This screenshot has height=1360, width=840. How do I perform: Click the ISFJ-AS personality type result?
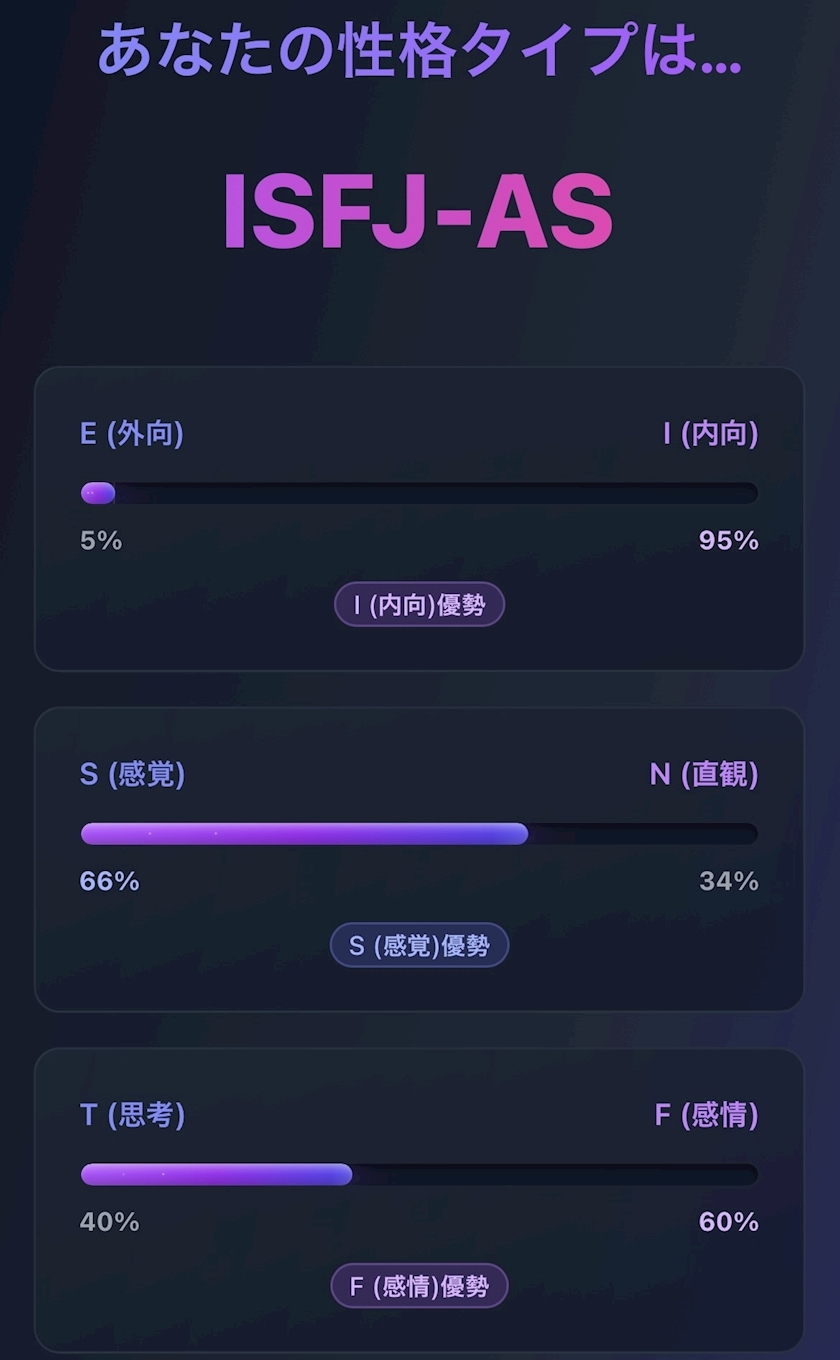click(x=418, y=213)
